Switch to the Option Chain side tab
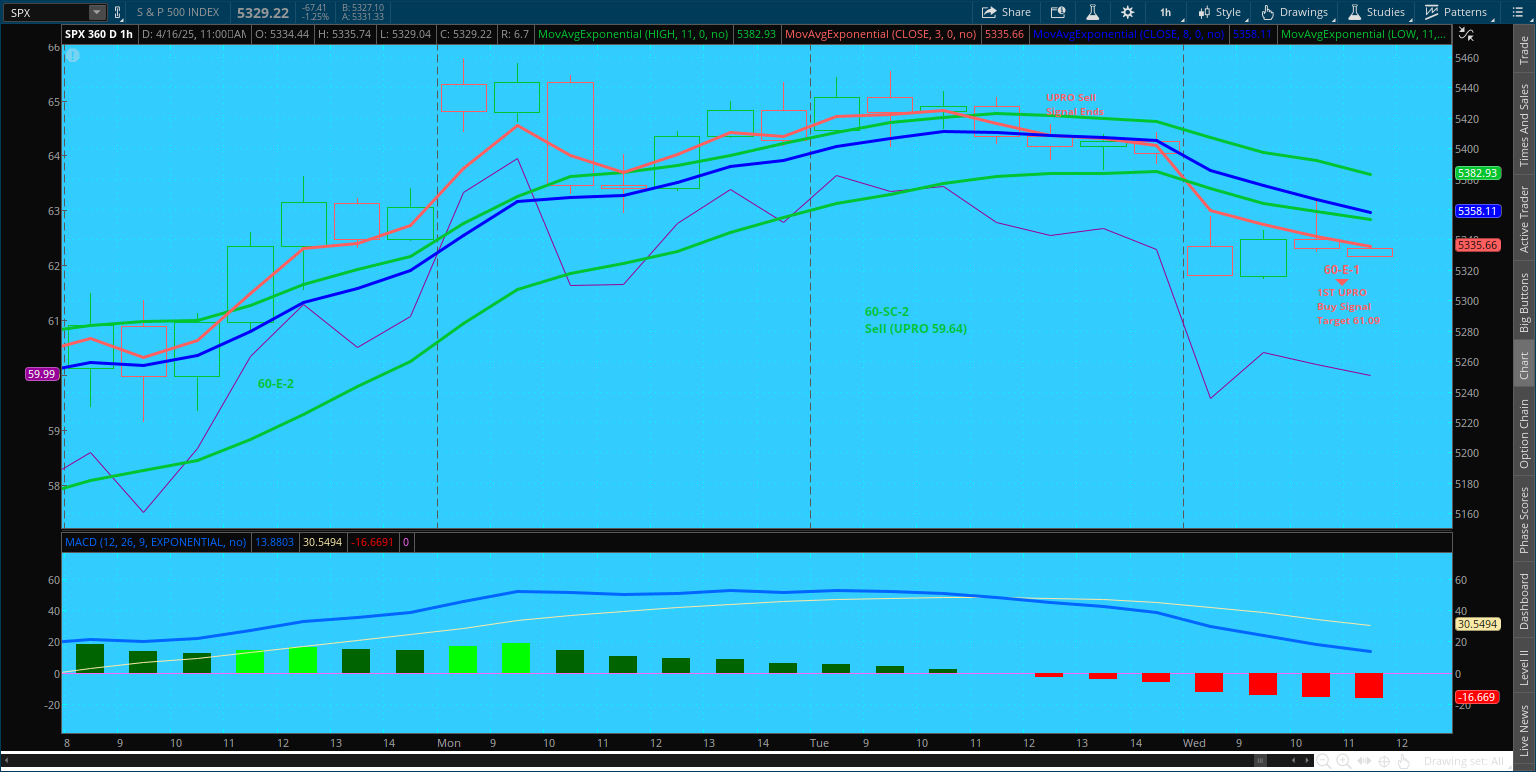The image size is (1536, 772). pyautogui.click(x=1524, y=434)
